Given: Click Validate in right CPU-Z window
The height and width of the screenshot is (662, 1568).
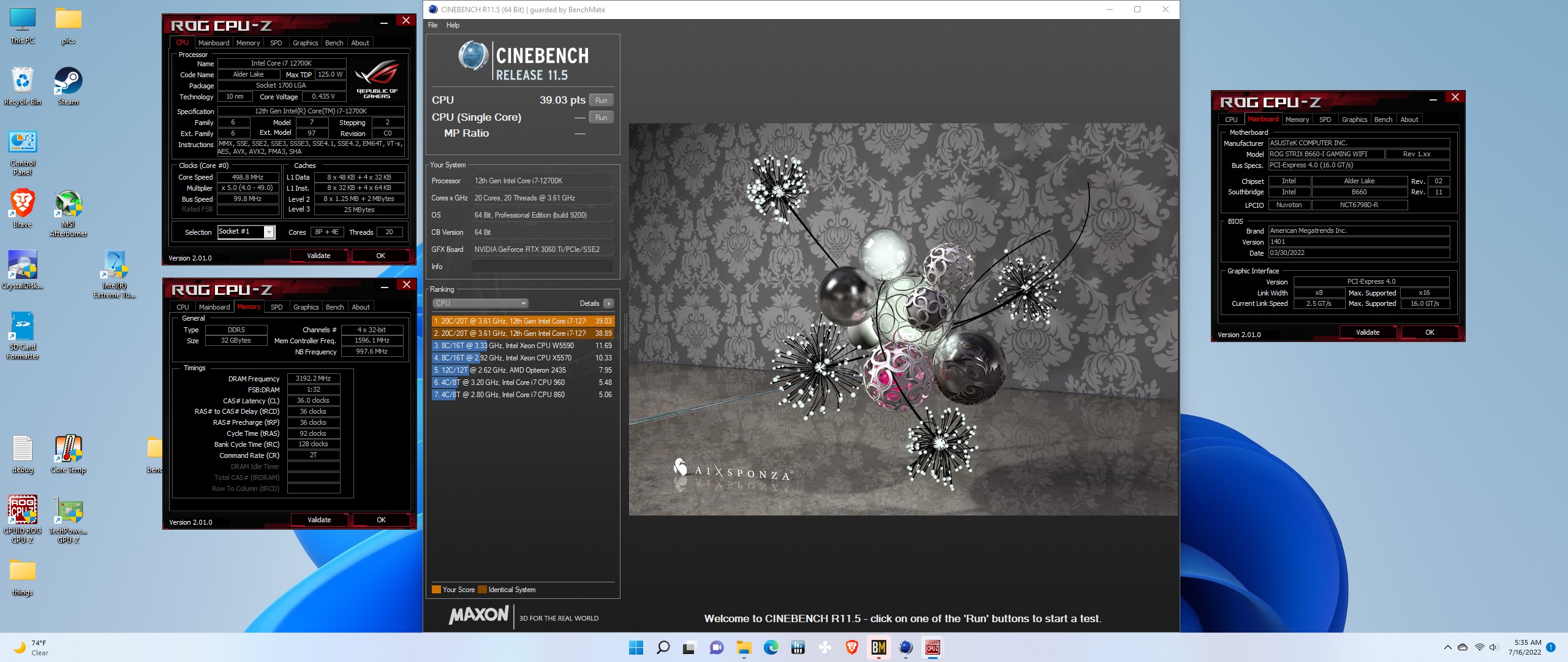Looking at the screenshot, I should (x=1368, y=332).
